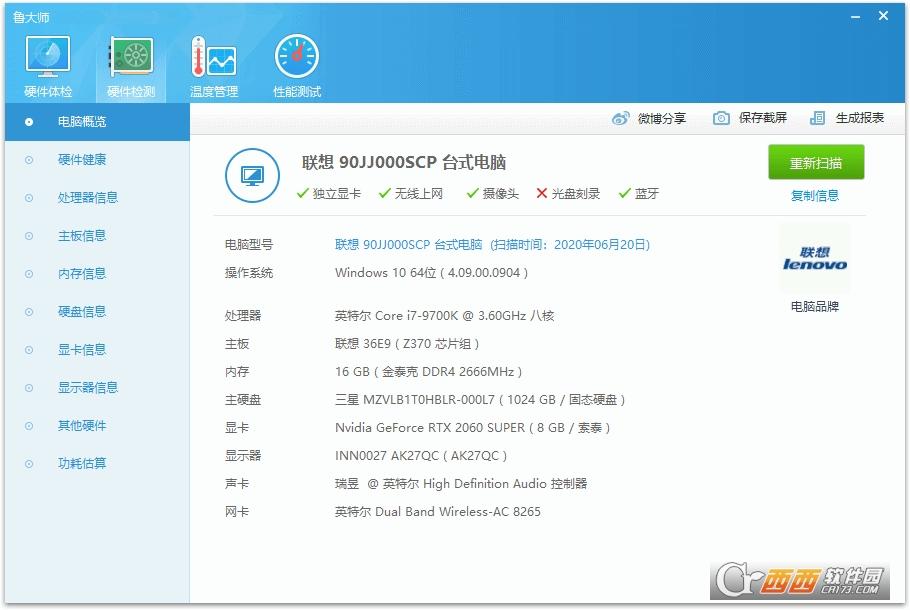Click the blue monitor icon beside computer name
The height and width of the screenshot is (610, 910).
tap(252, 176)
